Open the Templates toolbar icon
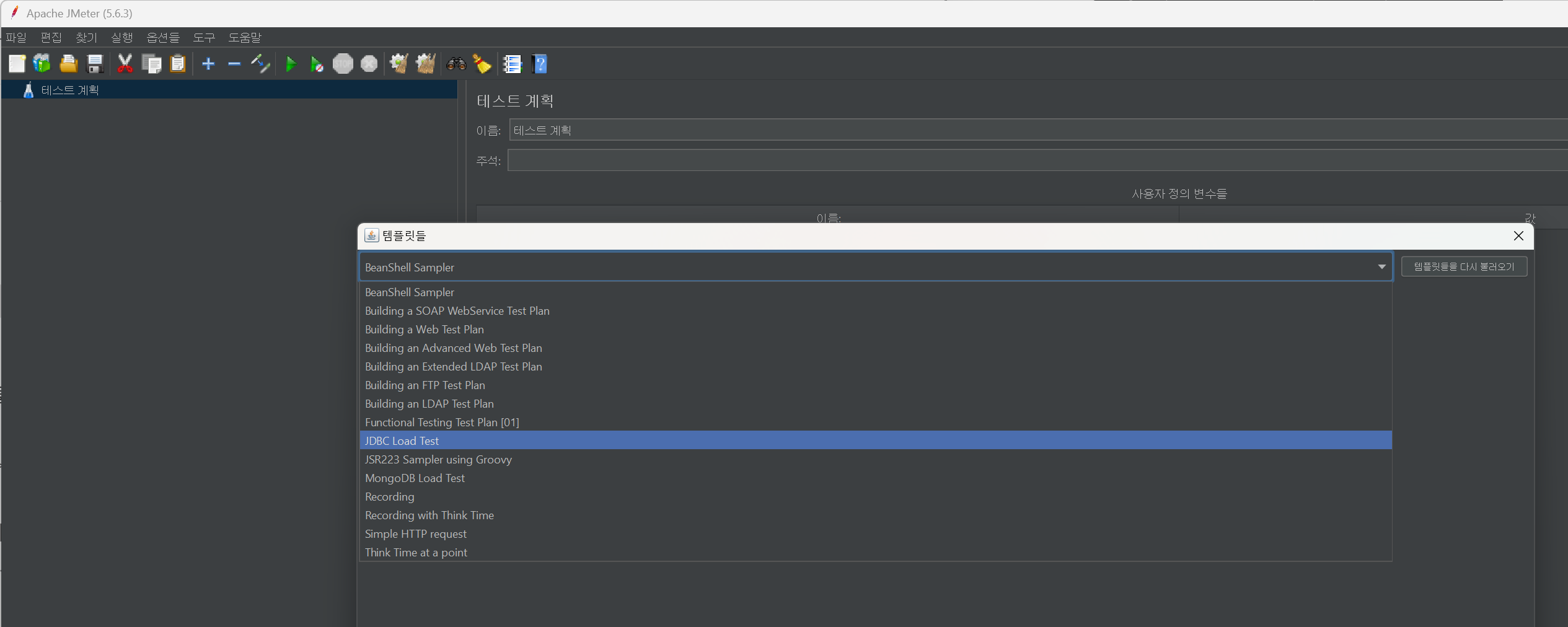Viewport: 1568px width, 627px height. point(42,64)
